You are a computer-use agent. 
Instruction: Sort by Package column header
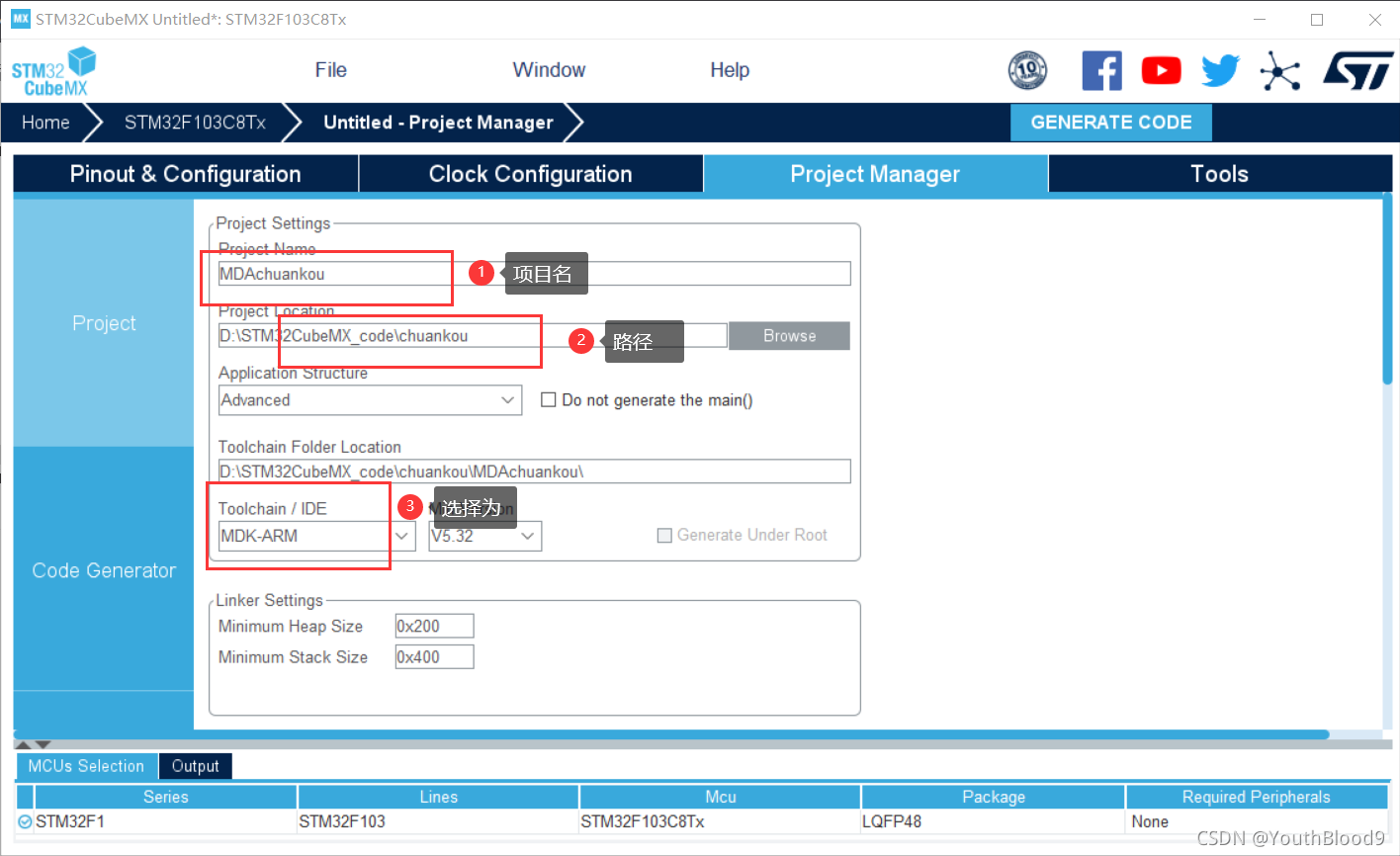click(993, 797)
